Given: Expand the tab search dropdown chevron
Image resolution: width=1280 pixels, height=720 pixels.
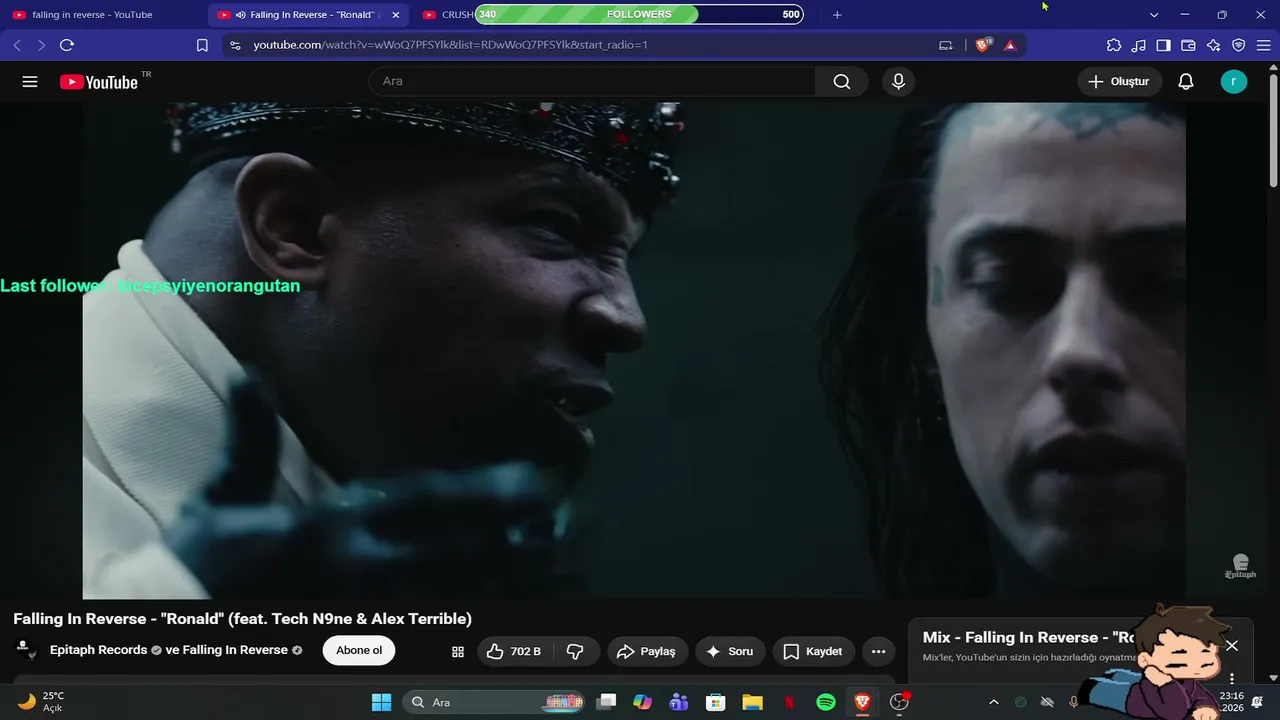Looking at the screenshot, I should tap(1153, 15).
